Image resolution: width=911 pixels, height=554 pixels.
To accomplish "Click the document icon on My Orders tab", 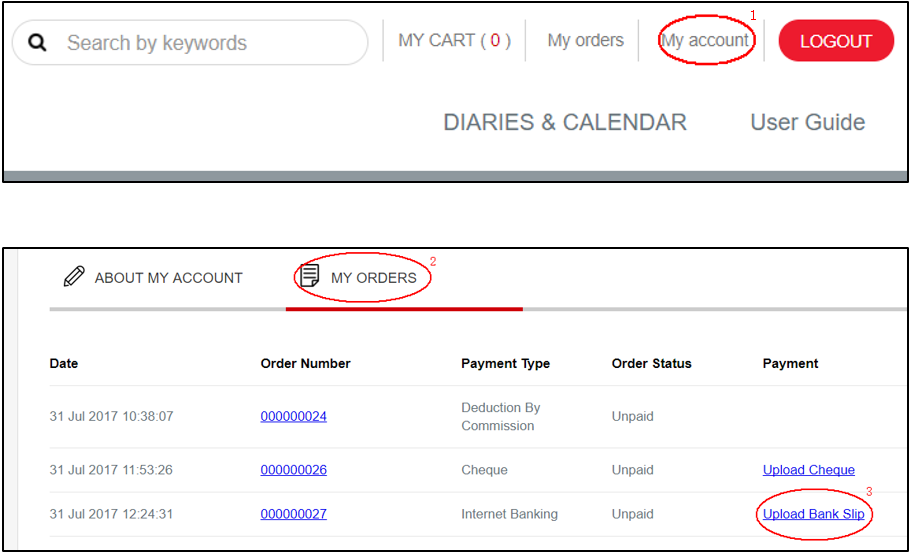I will [x=310, y=276].
